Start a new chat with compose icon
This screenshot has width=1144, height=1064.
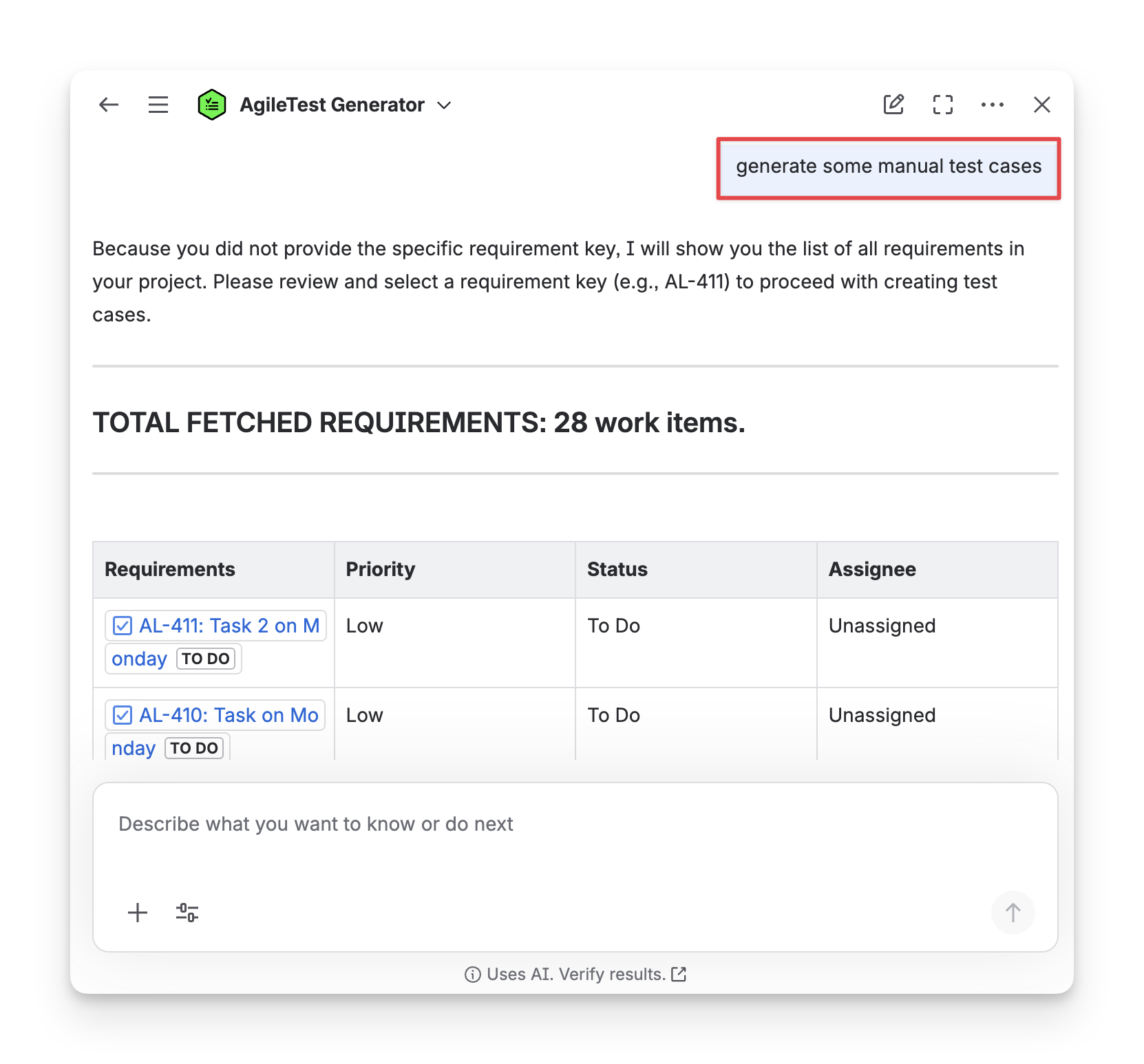pyautogui.click(x=893, y=105)
